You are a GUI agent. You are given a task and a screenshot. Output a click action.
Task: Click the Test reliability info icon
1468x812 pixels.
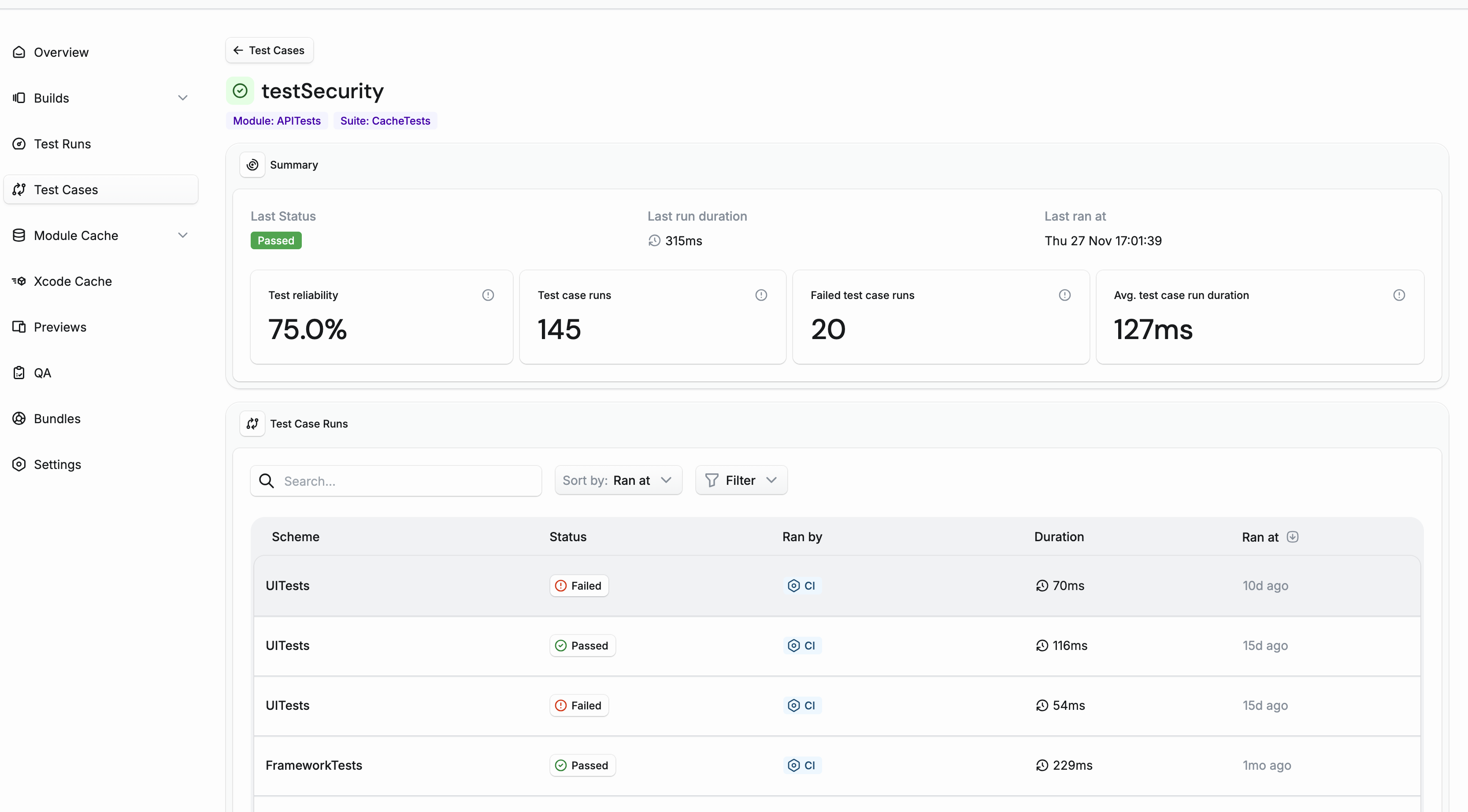pyautogui.click(x=488, y=295)
